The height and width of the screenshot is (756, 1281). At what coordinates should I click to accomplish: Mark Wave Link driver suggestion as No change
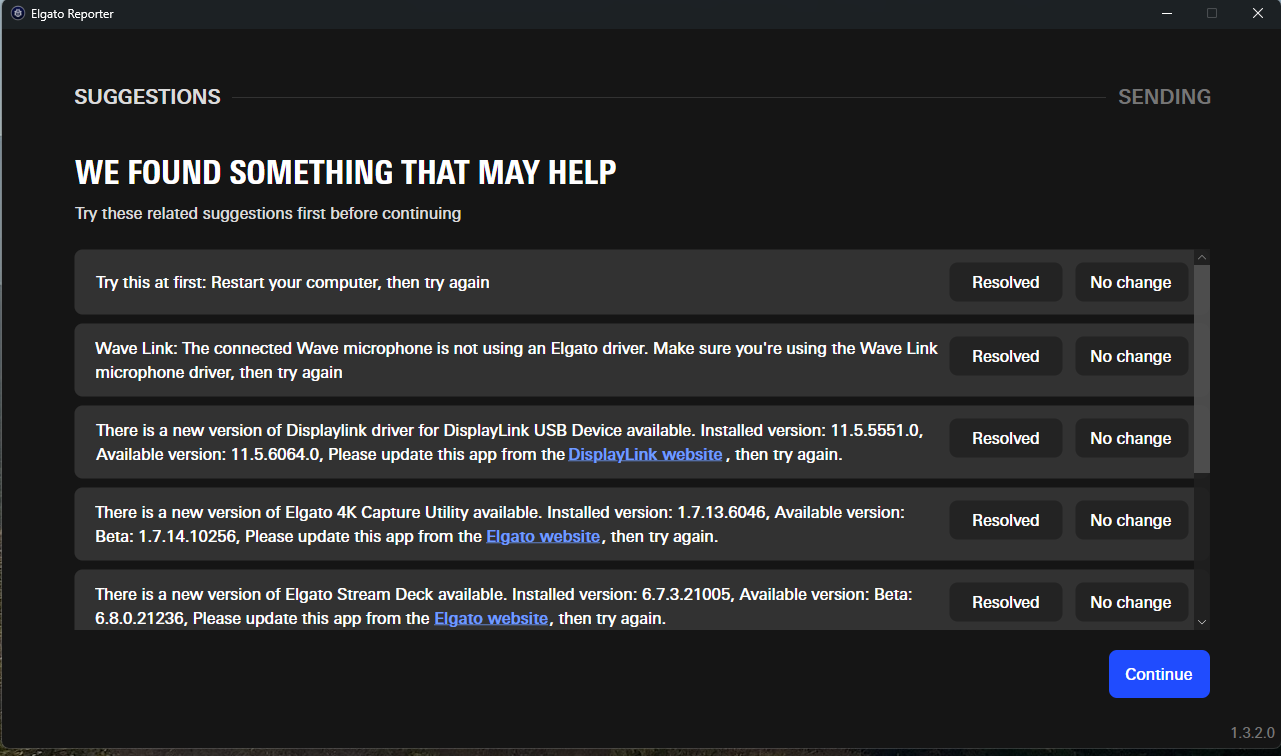point(1131,356)
